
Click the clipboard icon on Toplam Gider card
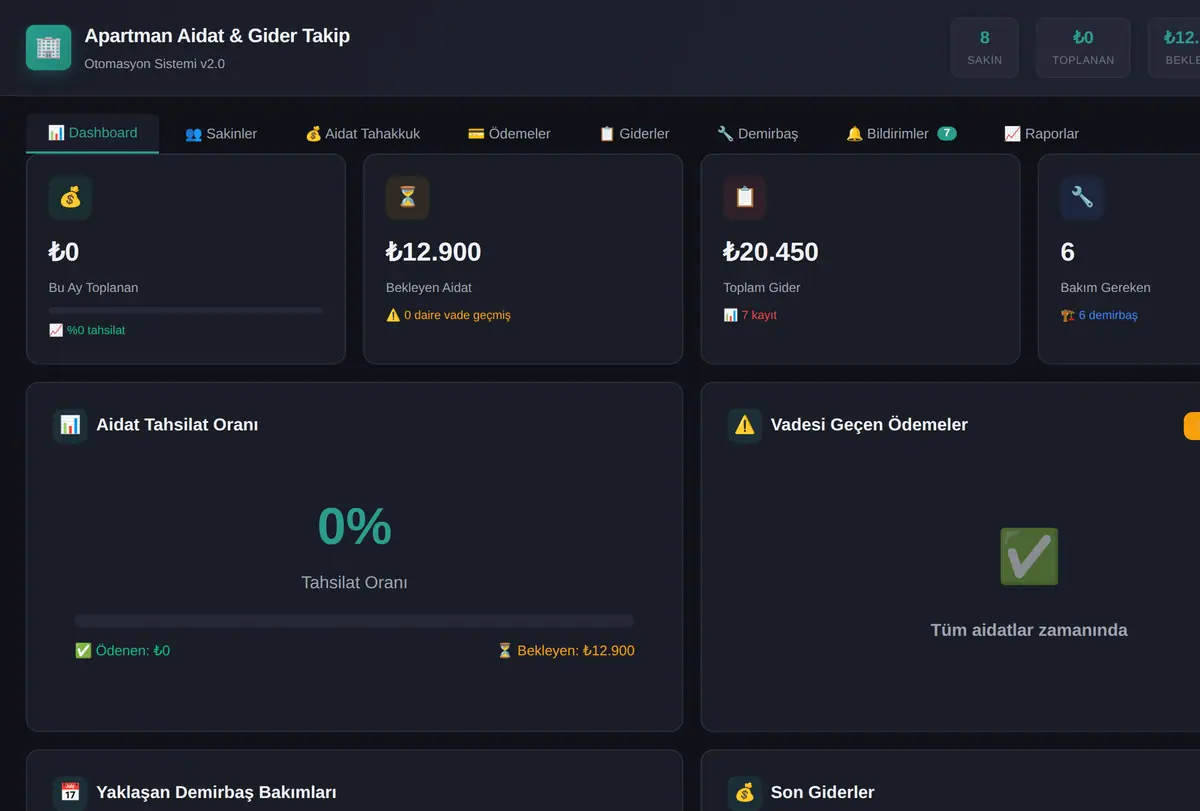745,198
